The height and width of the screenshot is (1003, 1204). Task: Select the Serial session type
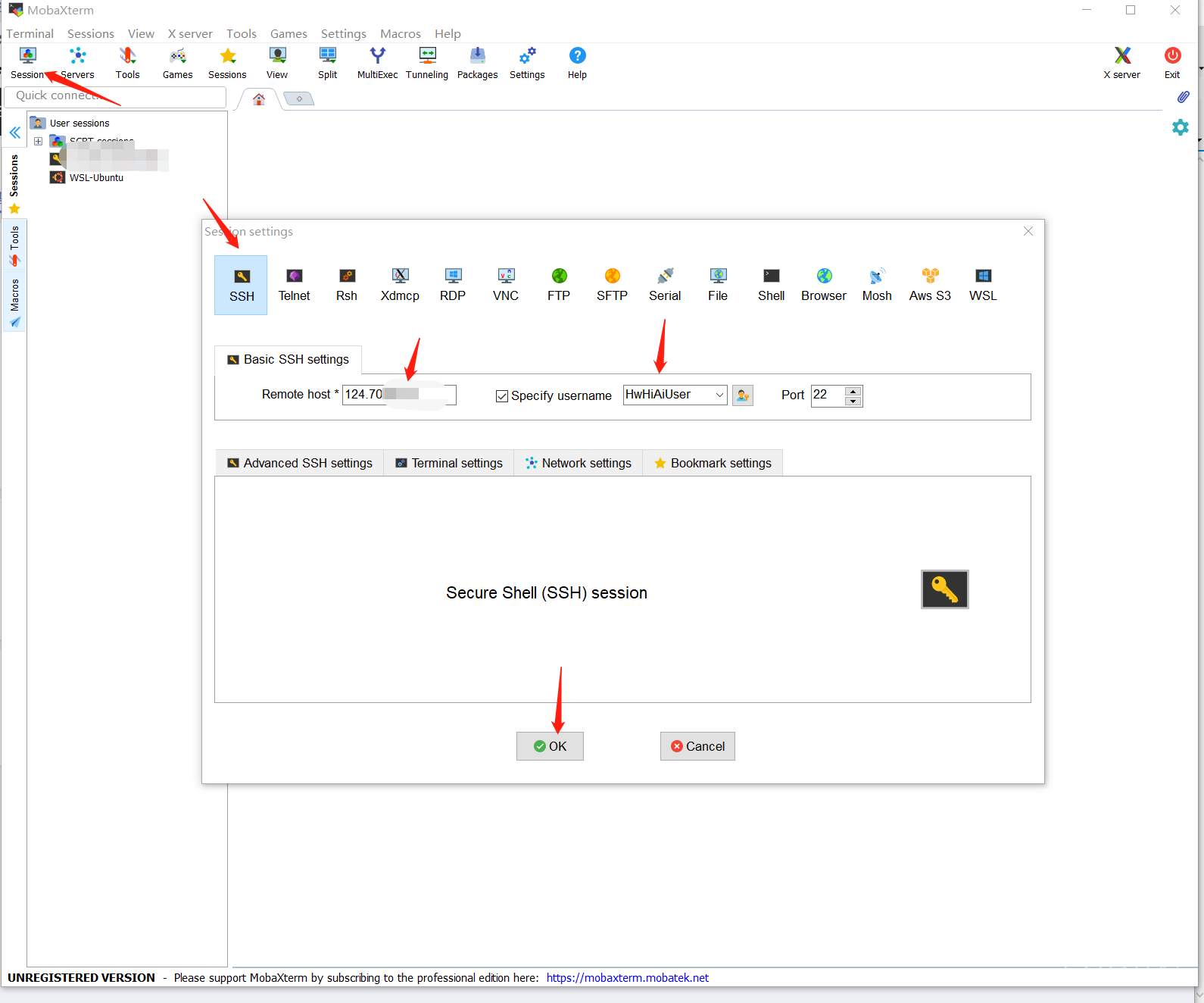point(665,285)
